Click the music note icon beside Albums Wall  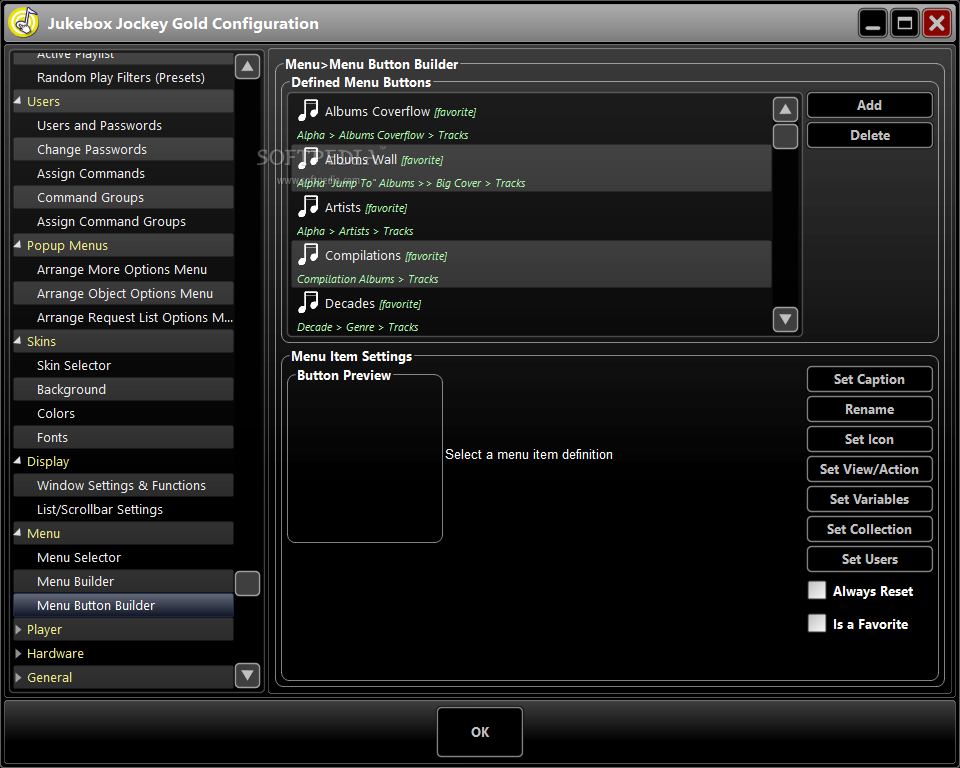(x=308, y=158)
